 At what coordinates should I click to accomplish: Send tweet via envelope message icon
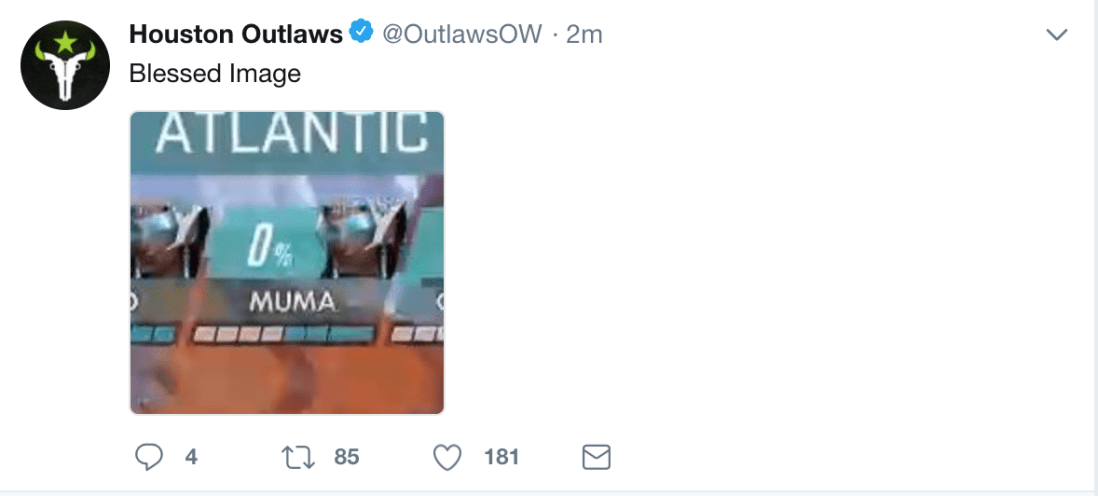point(597,457)
